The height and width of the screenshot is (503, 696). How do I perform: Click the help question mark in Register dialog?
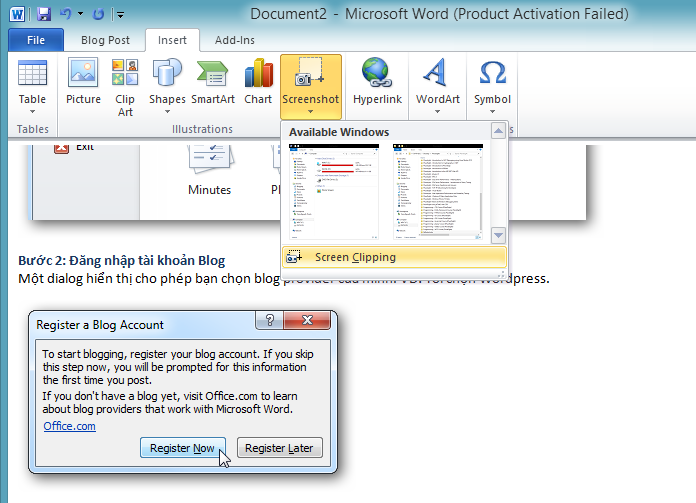tap(269, 320)
